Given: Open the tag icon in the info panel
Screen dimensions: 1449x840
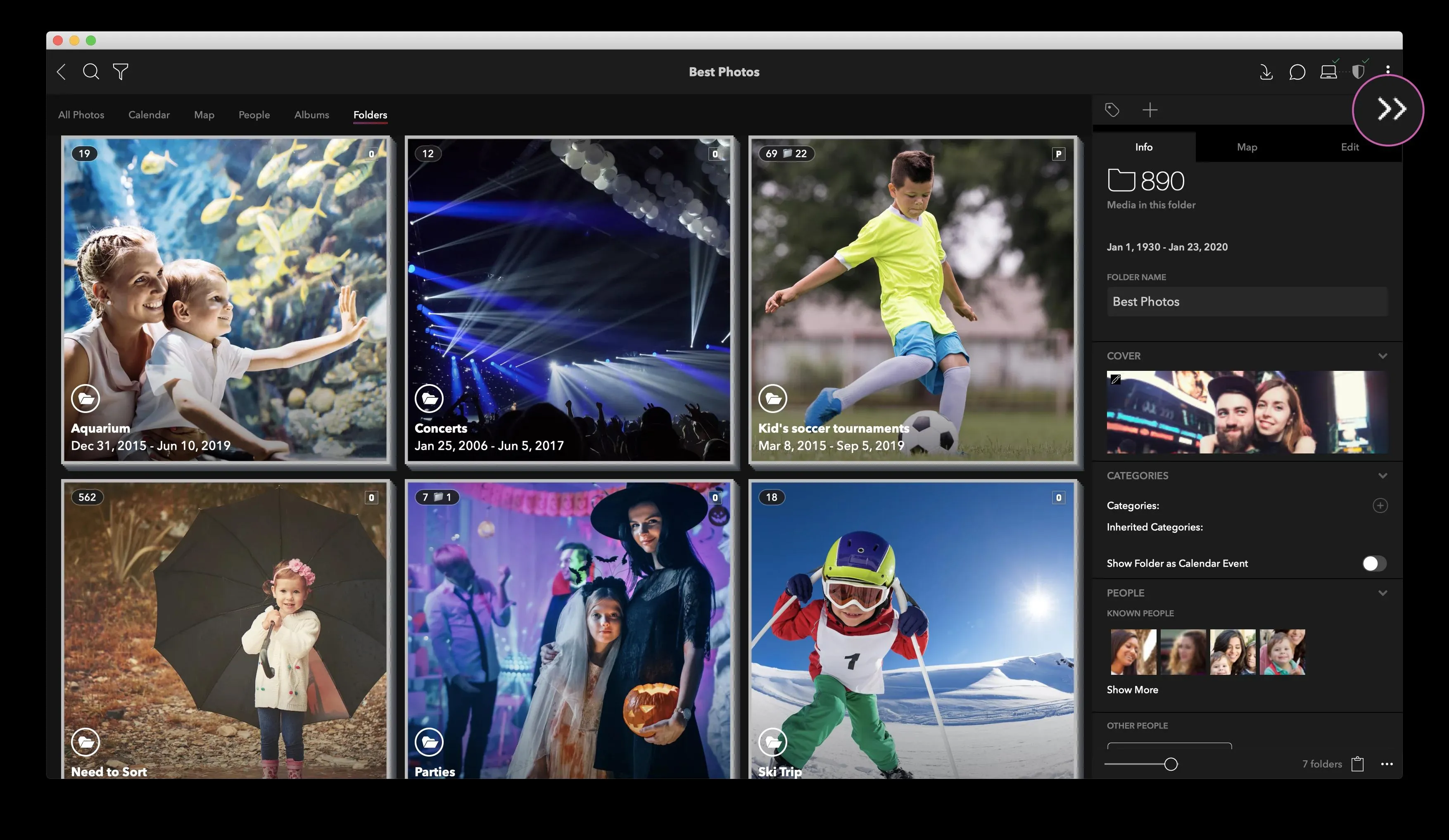Looking at the screenshot, I should coord(1113,109).
